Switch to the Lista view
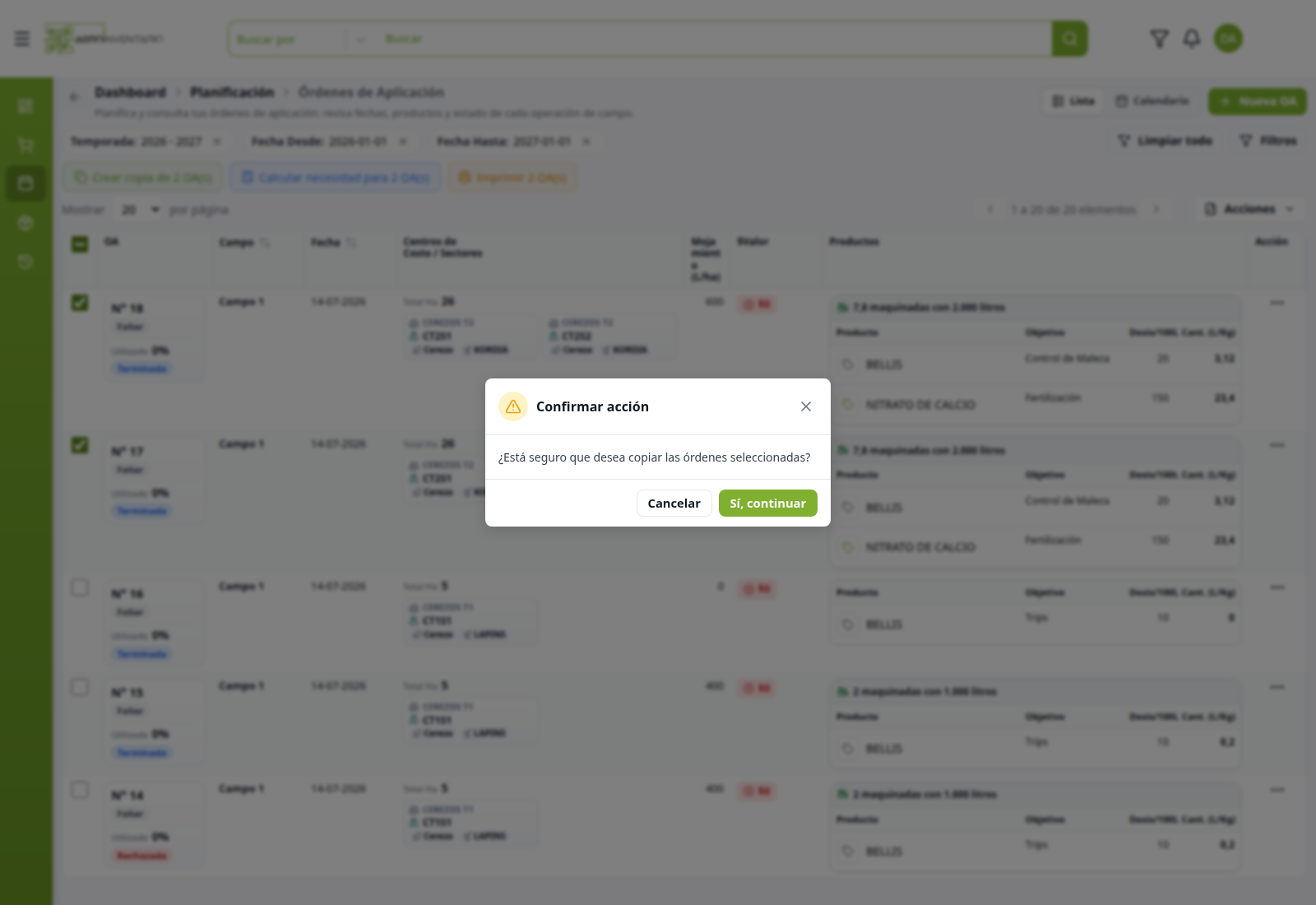 pyautogui.click(x=1074, y=101)
